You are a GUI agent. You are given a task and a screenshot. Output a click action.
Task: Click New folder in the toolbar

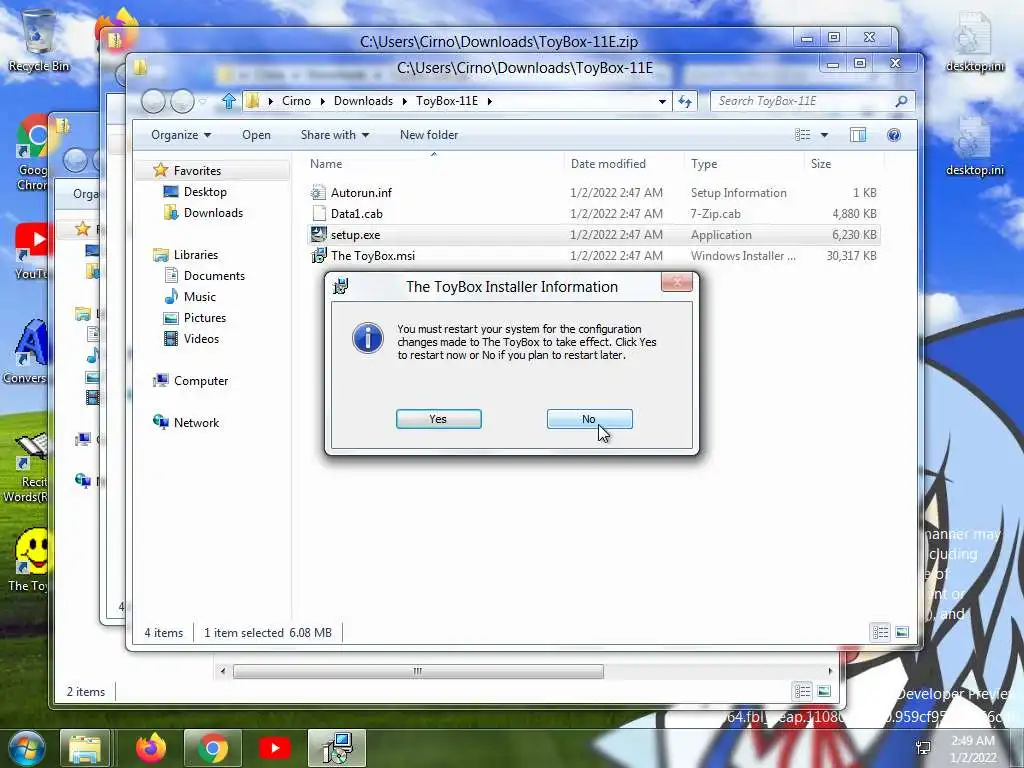[x=429, y=135]
